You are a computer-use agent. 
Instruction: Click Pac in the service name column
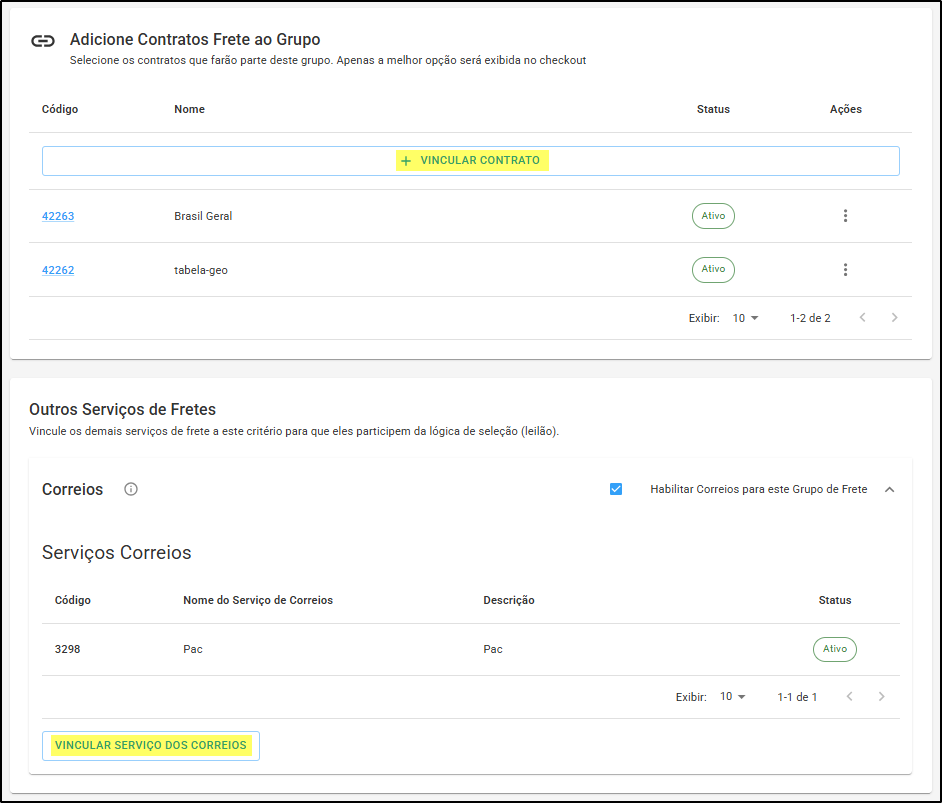(193, 649)
